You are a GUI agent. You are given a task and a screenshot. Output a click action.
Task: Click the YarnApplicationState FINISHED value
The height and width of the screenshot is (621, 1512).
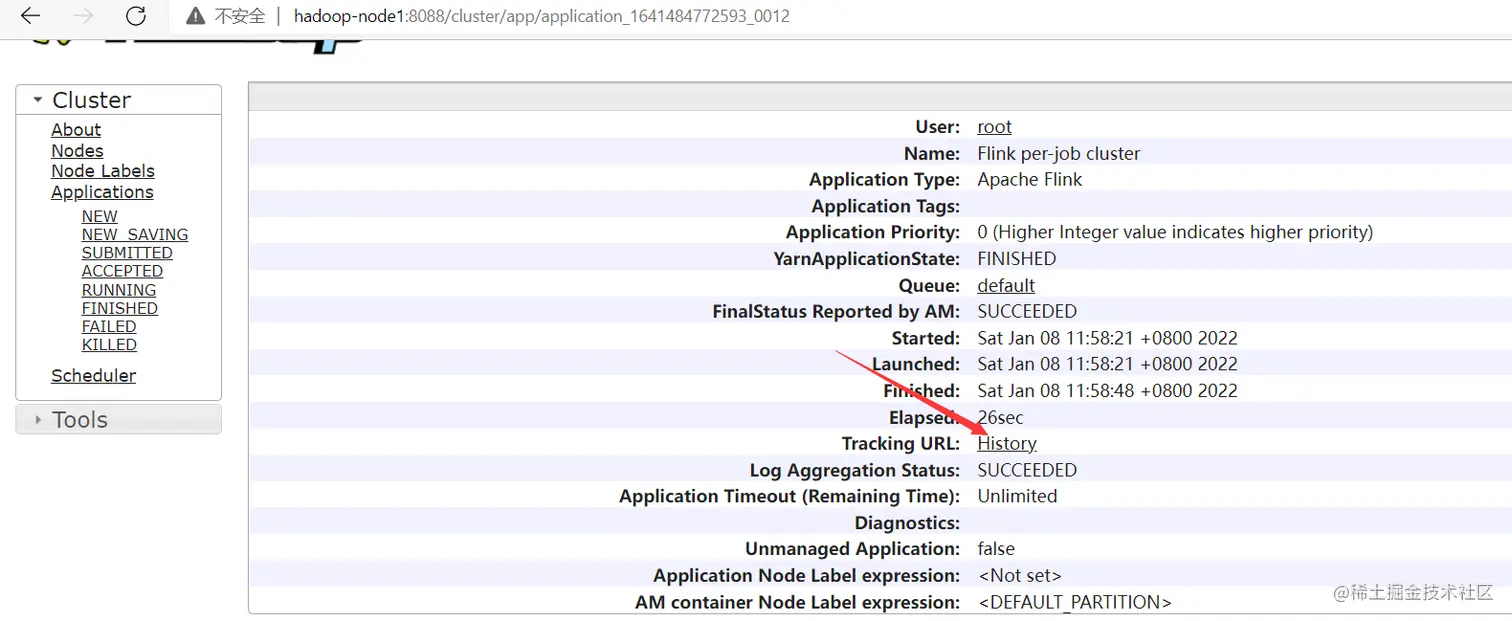pos(1016,258)
